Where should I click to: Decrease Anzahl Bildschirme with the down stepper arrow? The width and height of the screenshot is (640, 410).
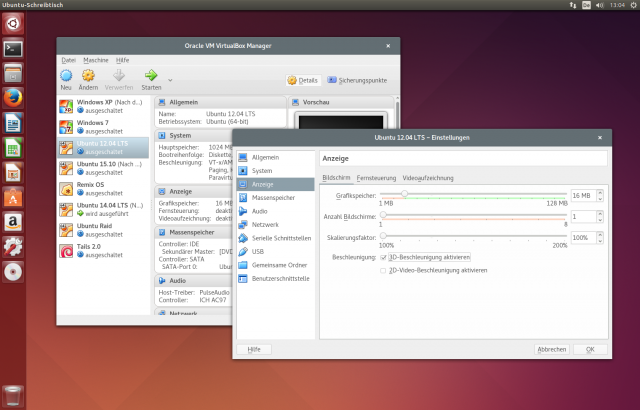coord(600,220)
